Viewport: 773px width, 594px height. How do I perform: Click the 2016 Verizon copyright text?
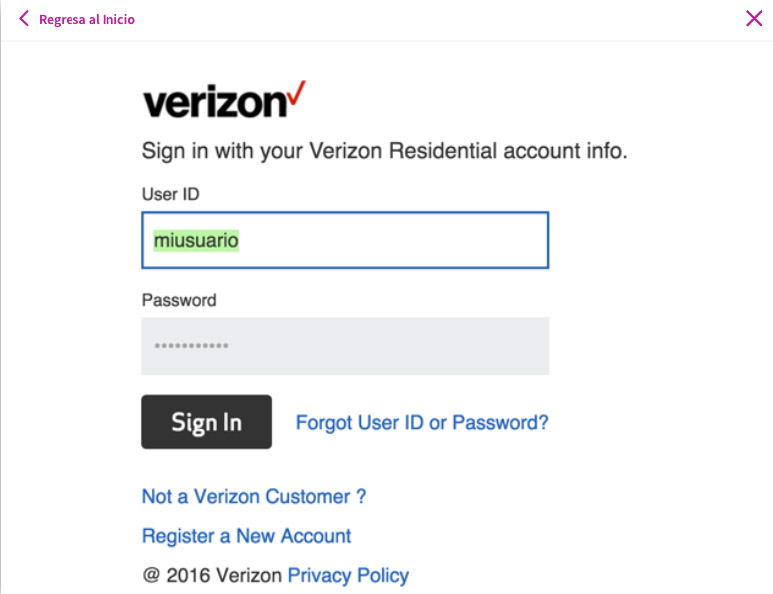coord(224,575)
